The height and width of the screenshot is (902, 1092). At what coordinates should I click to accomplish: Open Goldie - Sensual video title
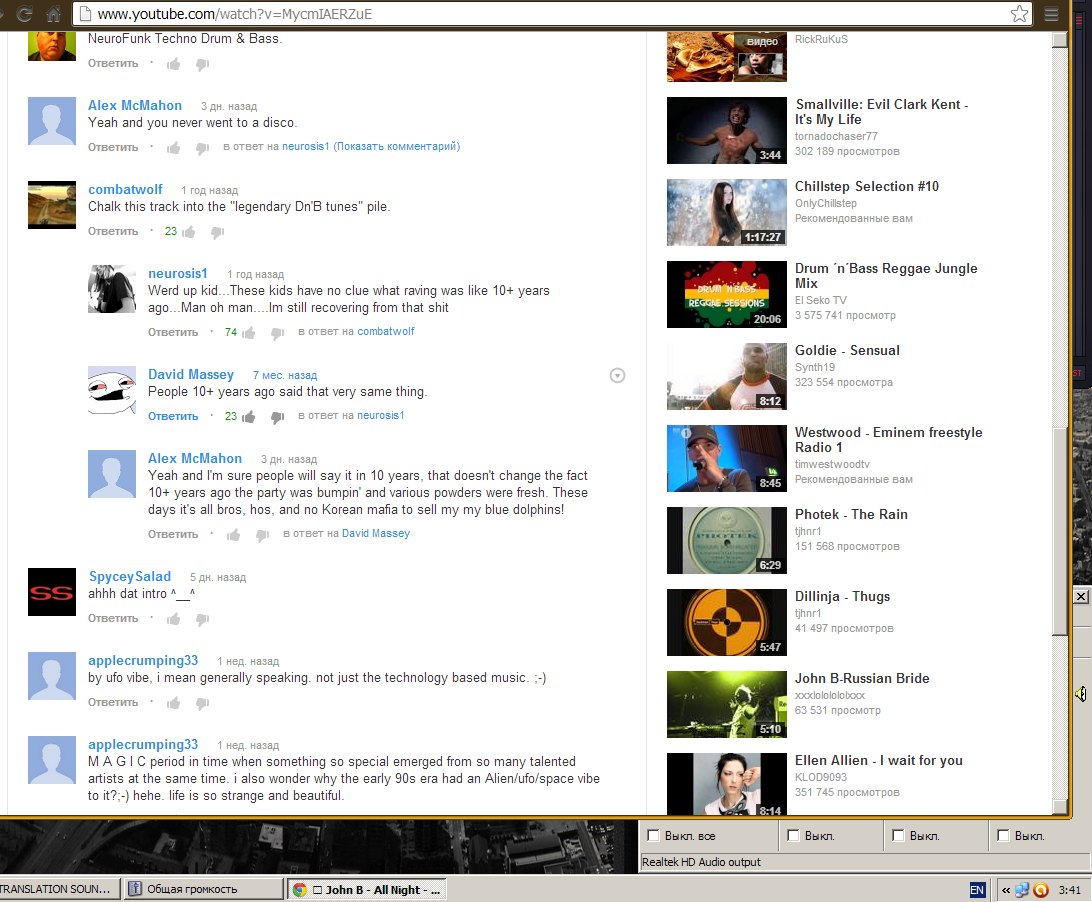(847, 350)
